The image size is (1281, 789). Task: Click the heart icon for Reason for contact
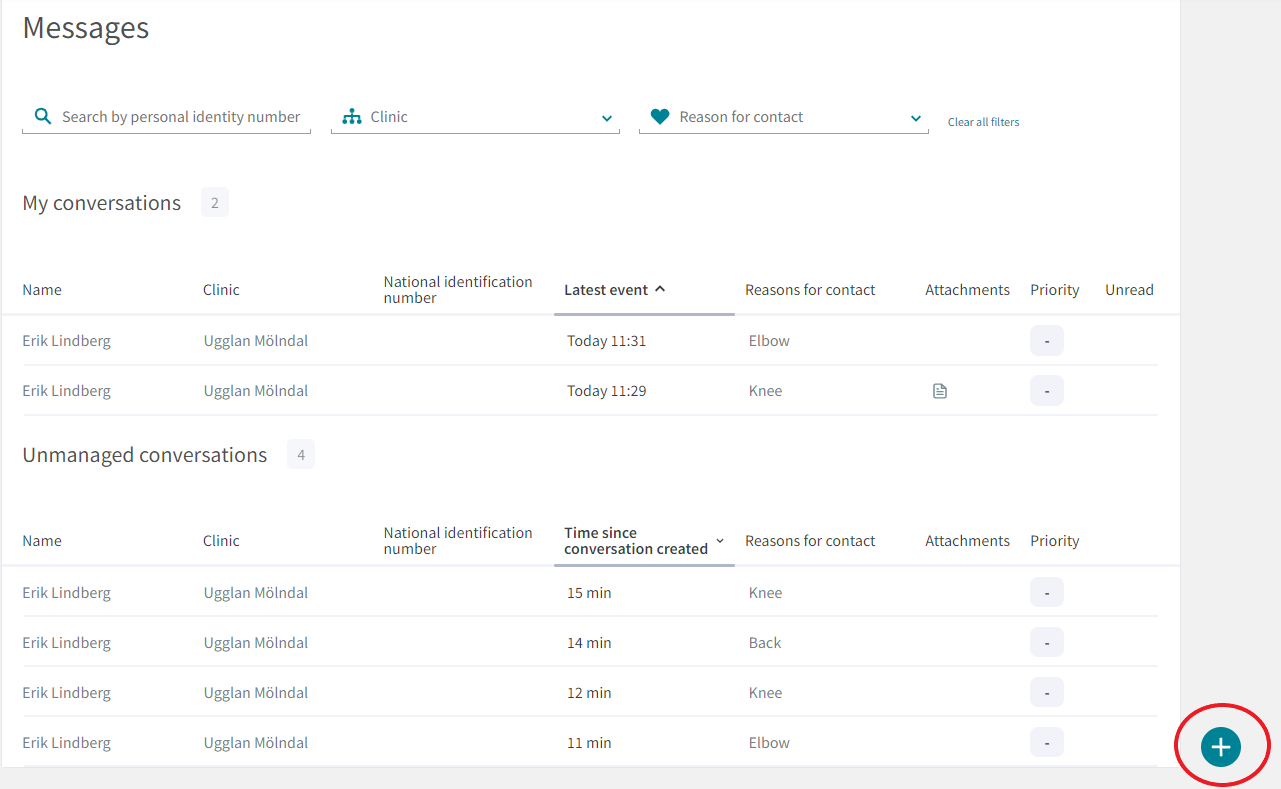click(x=659, y=117)
